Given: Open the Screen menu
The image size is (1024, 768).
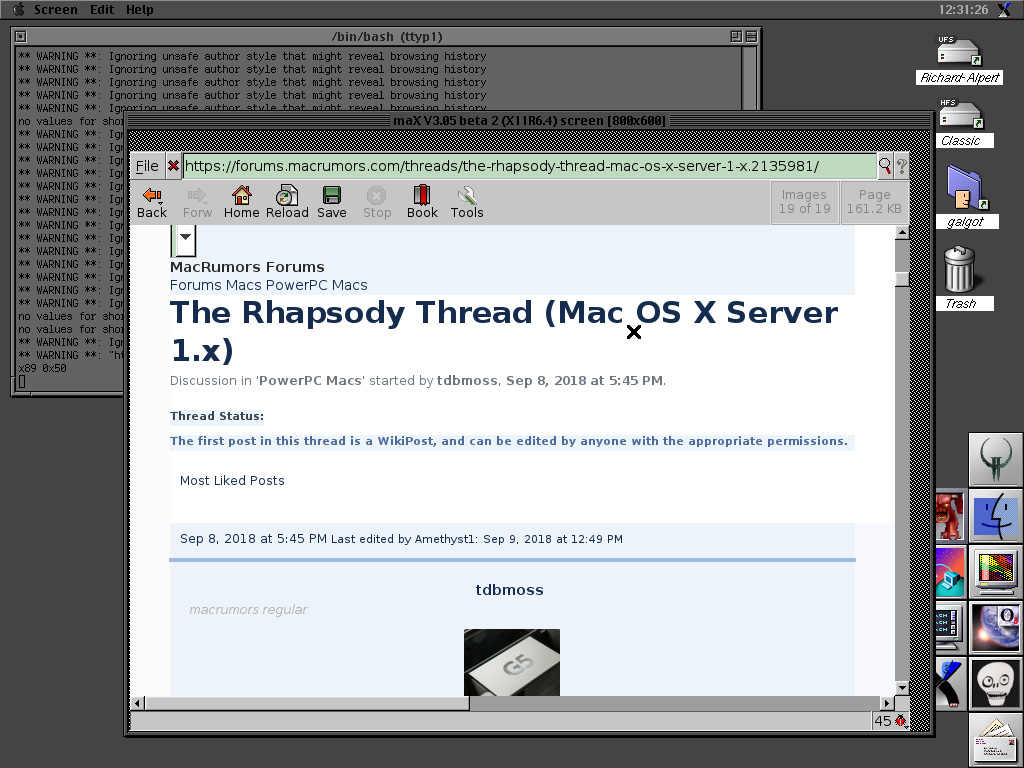Looking at the screenshot, I should point(56,9).
